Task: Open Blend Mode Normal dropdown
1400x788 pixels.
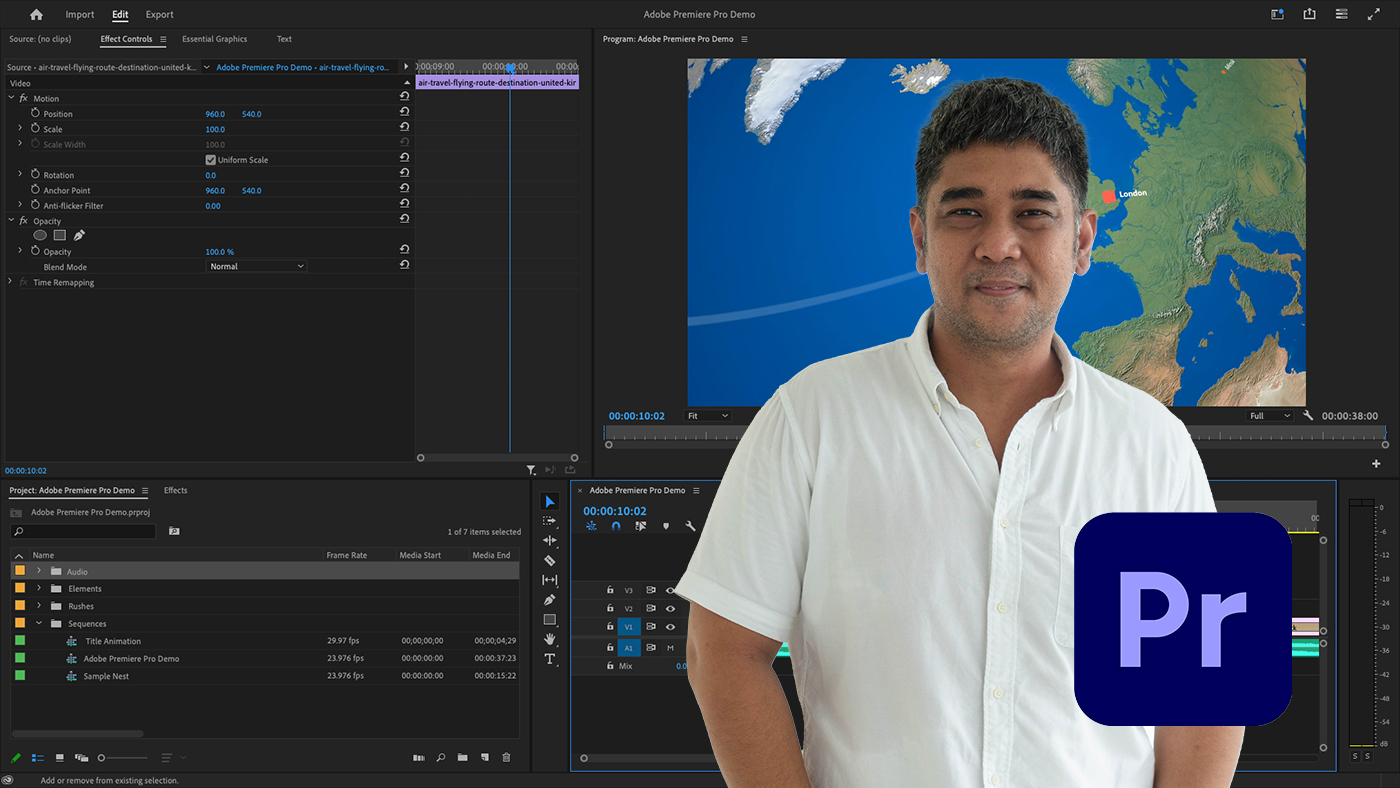Action: click(256, 266)
